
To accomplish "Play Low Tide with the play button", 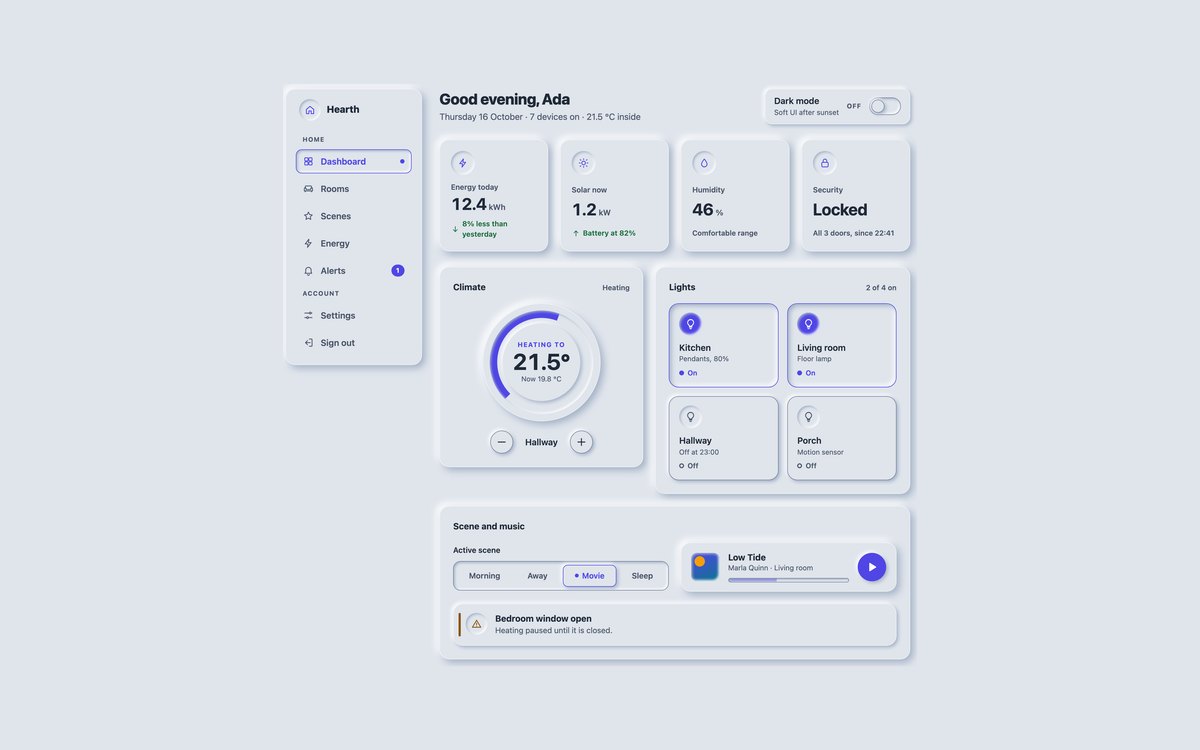I will (872, 567).
